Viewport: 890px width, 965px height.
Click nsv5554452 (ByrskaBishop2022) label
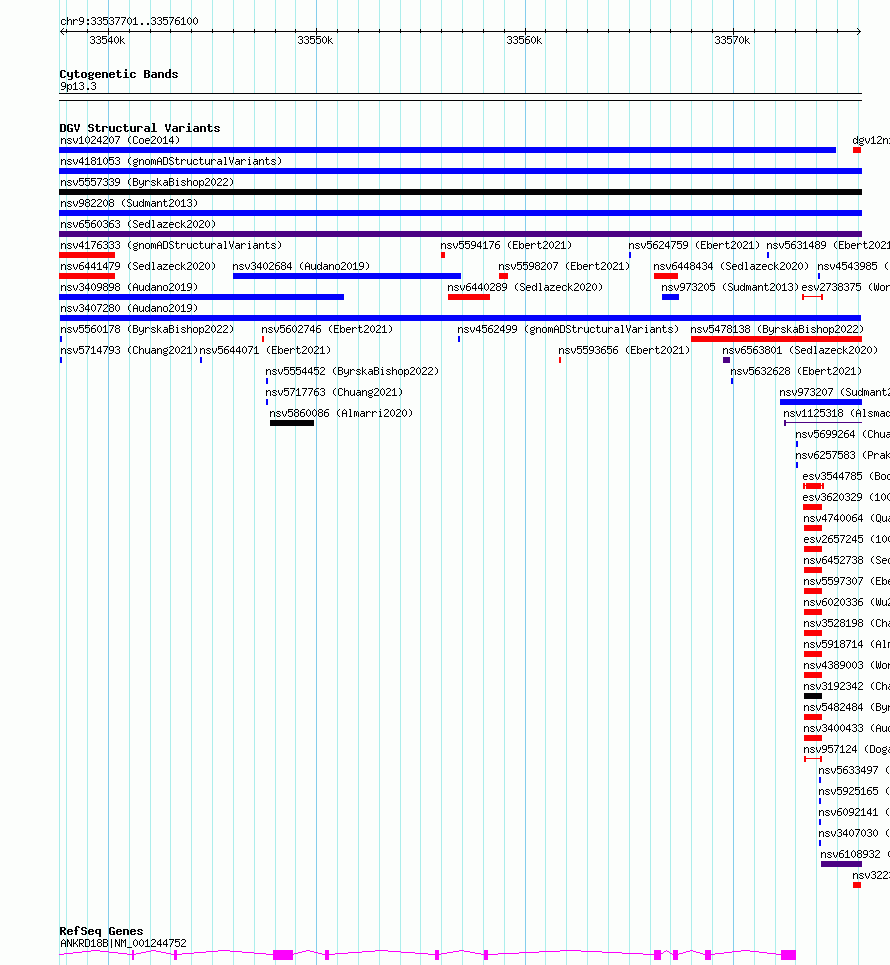click(352, 371)
